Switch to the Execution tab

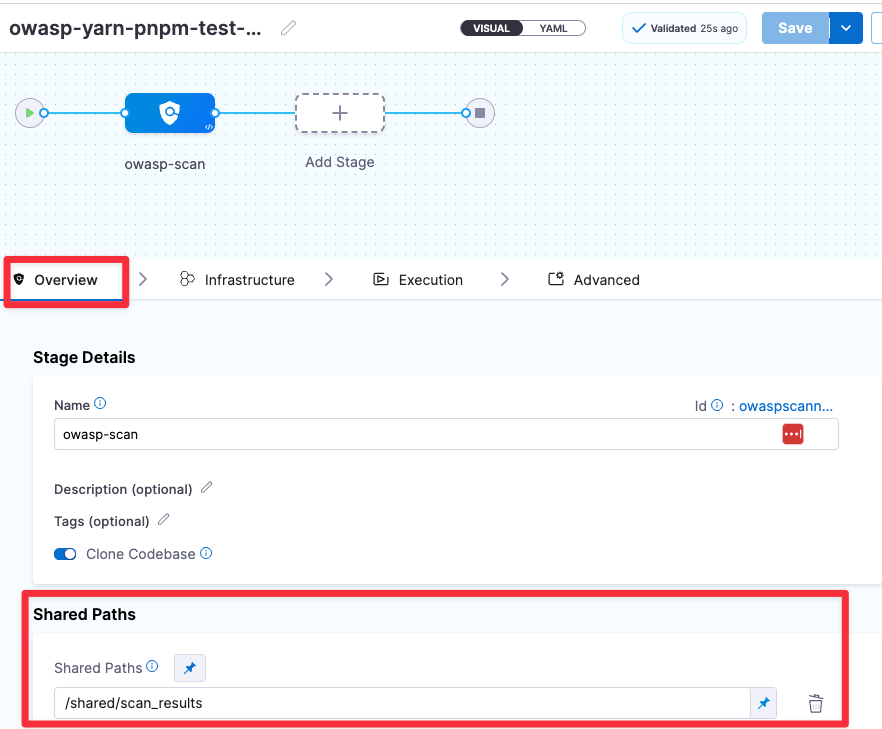(x=430, y=279)
